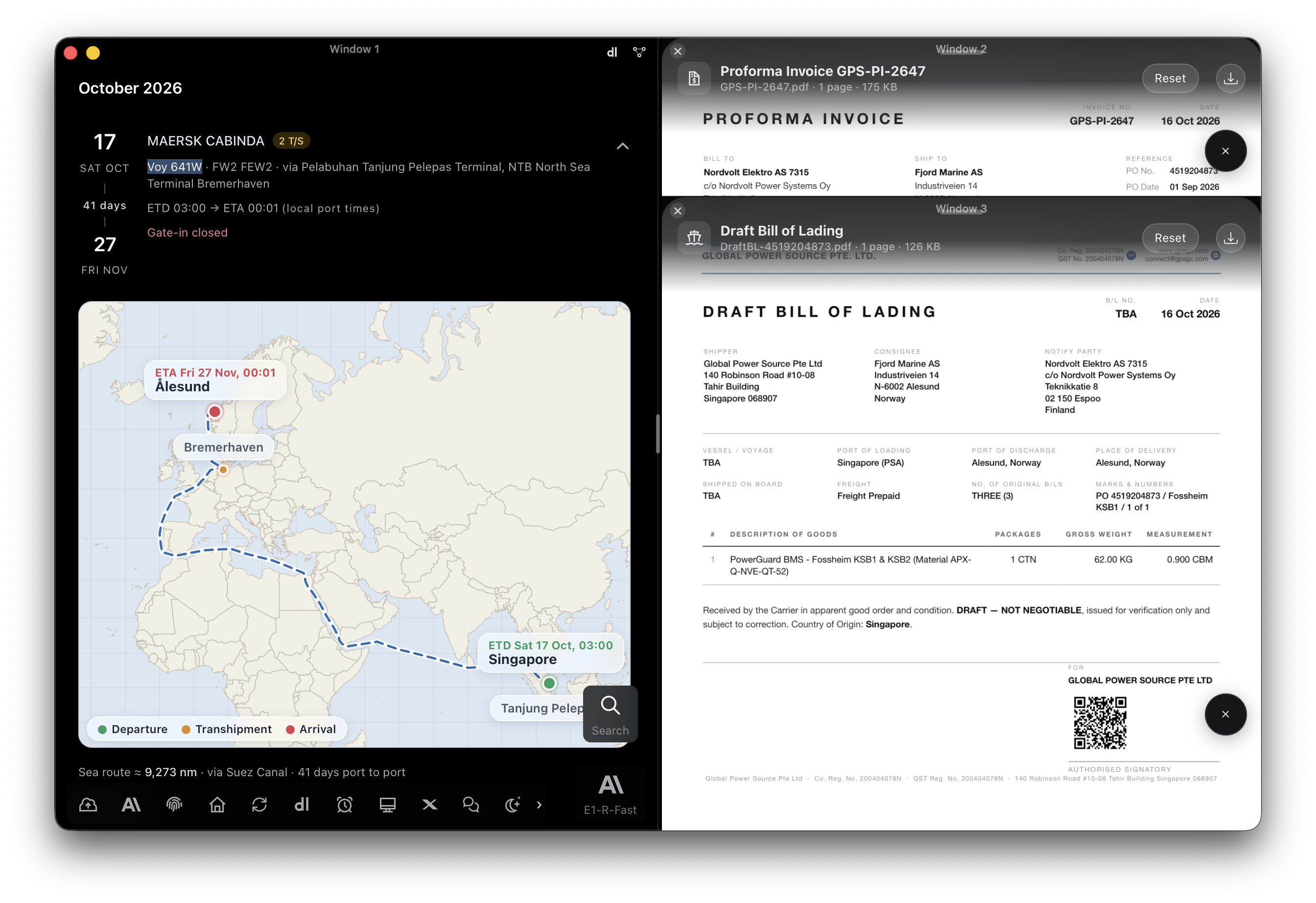Click the 2 T/S transshipment badge
The image size is (1316, 903).
pyautogui.click(x=291, y=141)
